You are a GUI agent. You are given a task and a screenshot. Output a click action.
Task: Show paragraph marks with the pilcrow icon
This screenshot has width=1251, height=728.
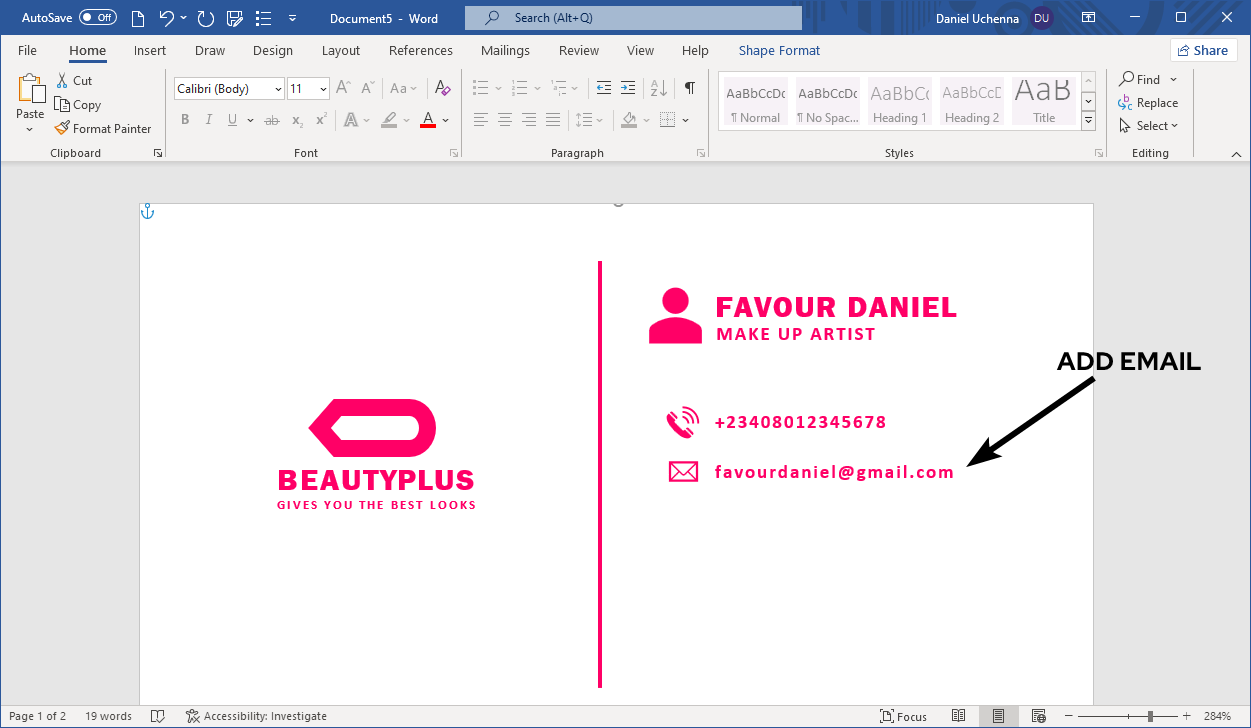click(688, 89)
